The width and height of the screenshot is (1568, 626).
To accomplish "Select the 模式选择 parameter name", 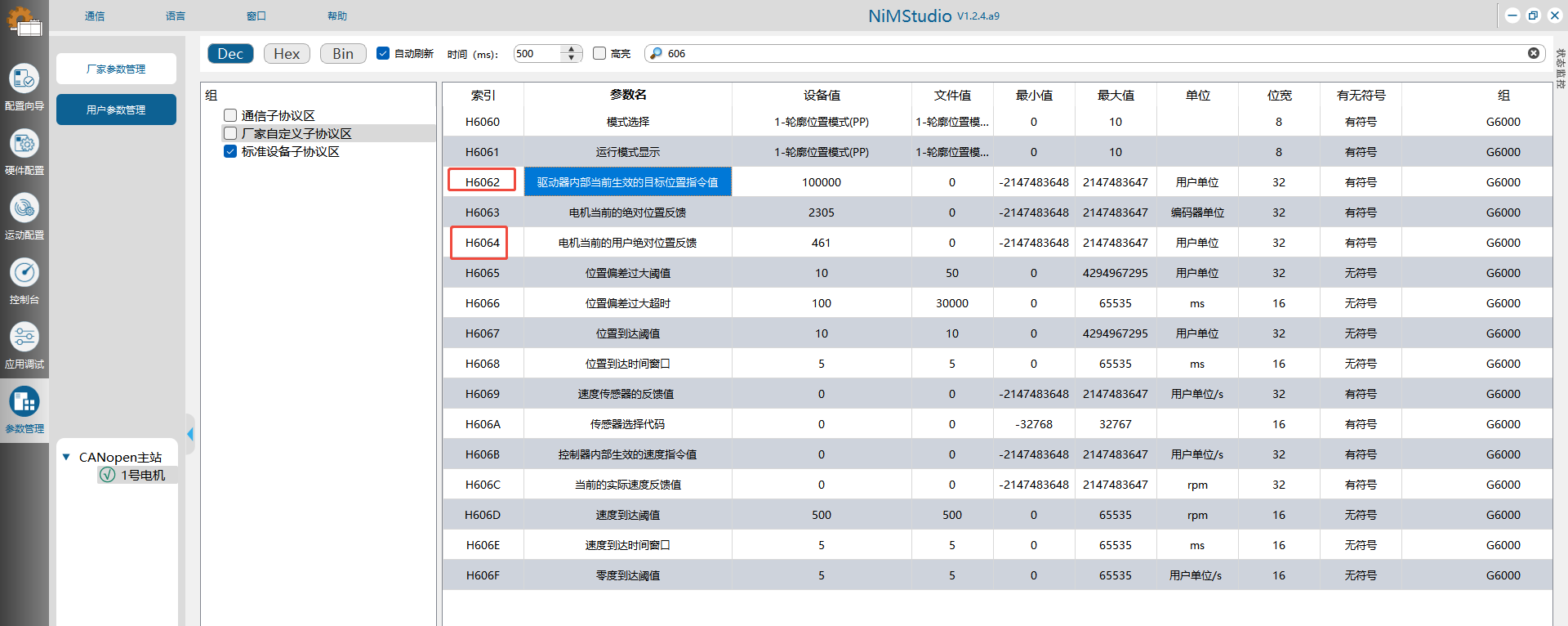I will coord(628,122).
